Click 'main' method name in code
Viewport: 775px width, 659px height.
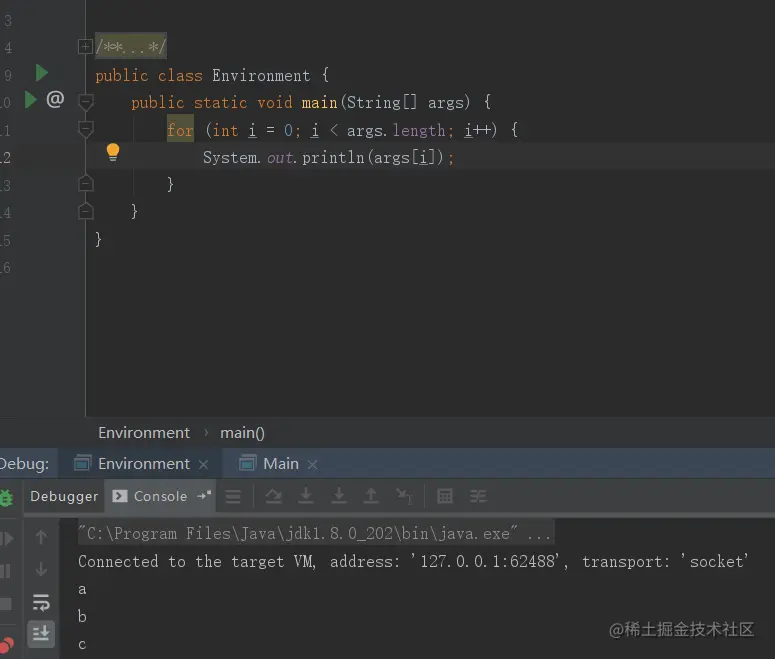coord(319,102)
